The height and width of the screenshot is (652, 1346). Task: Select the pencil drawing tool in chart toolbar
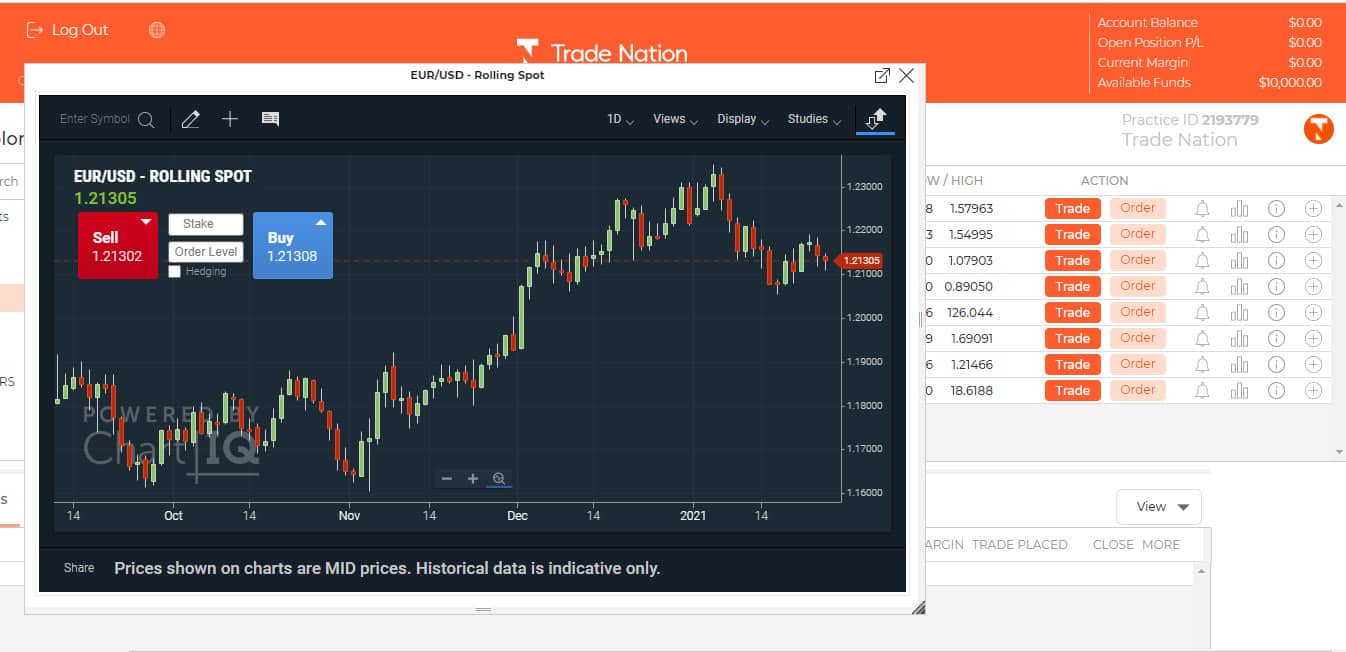[191, 119]
